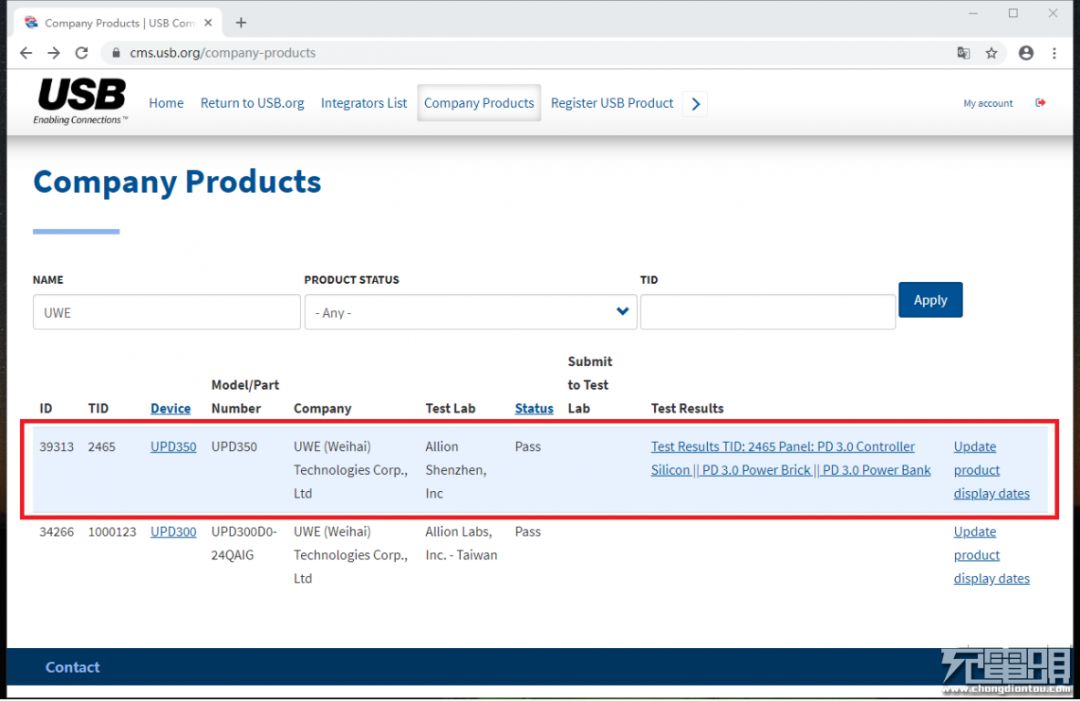The height and width of the screenshot is (701, 1080).
Task: Click the USB Enabling Connections logo
Action: [81, 101]
